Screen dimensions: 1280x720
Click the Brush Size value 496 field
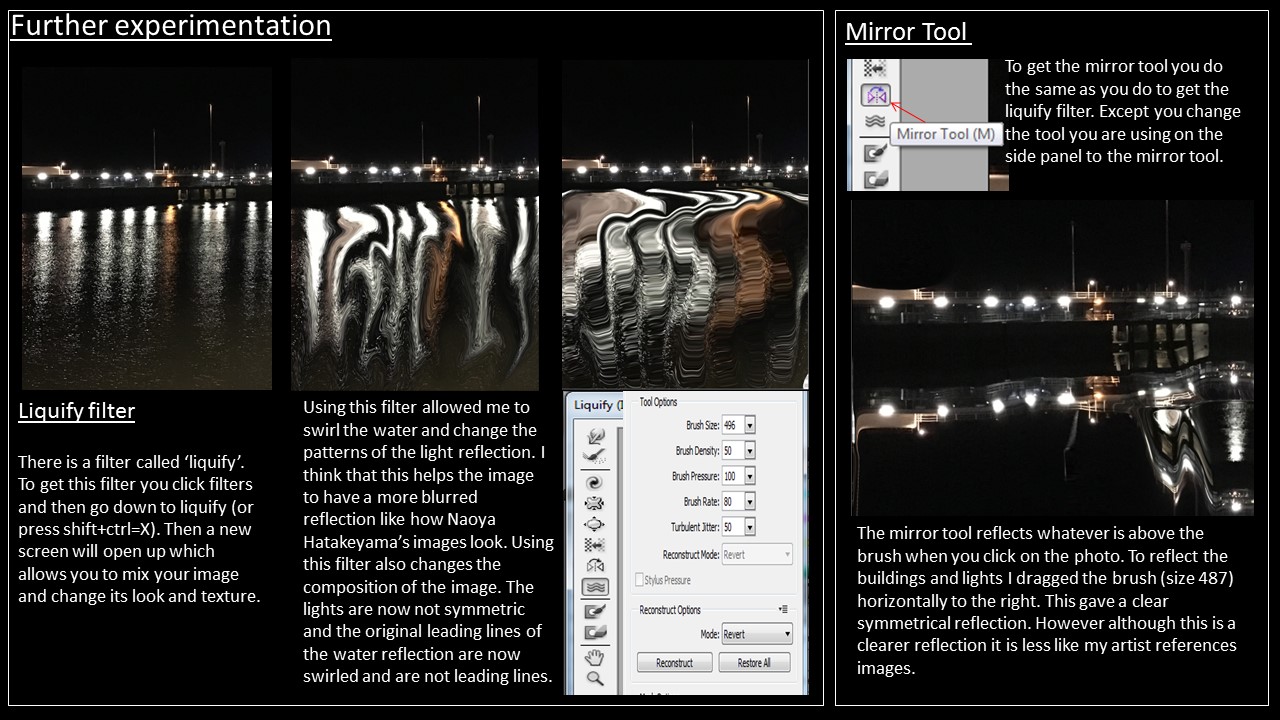tap(733, 425)
